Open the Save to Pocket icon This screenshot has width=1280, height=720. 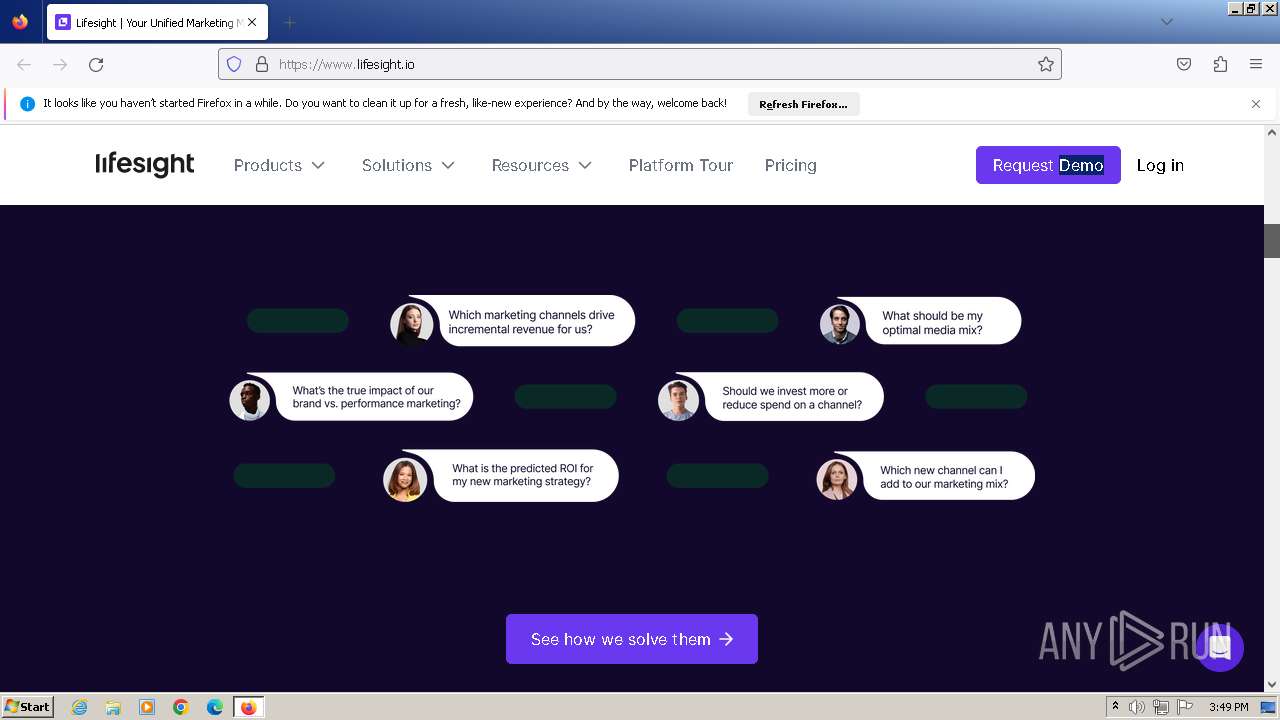[x=1184, y=64]
